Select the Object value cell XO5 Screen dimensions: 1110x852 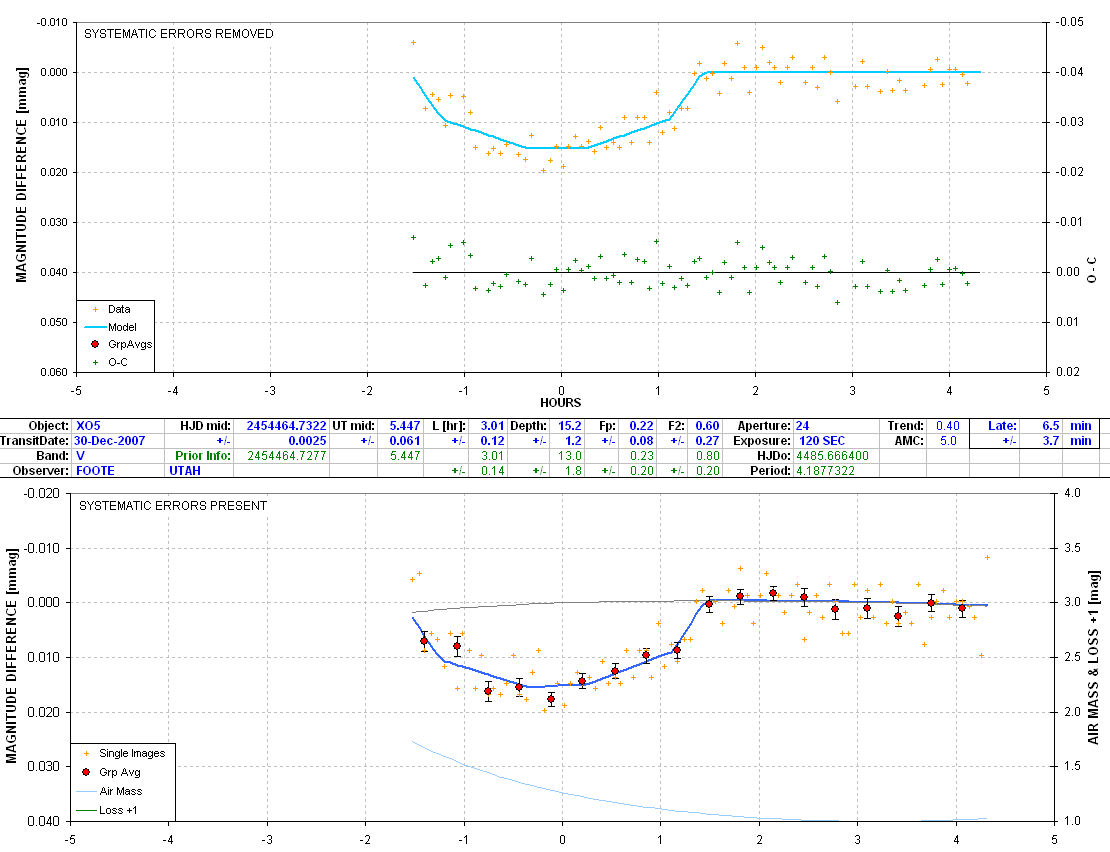tap(88, 426)
